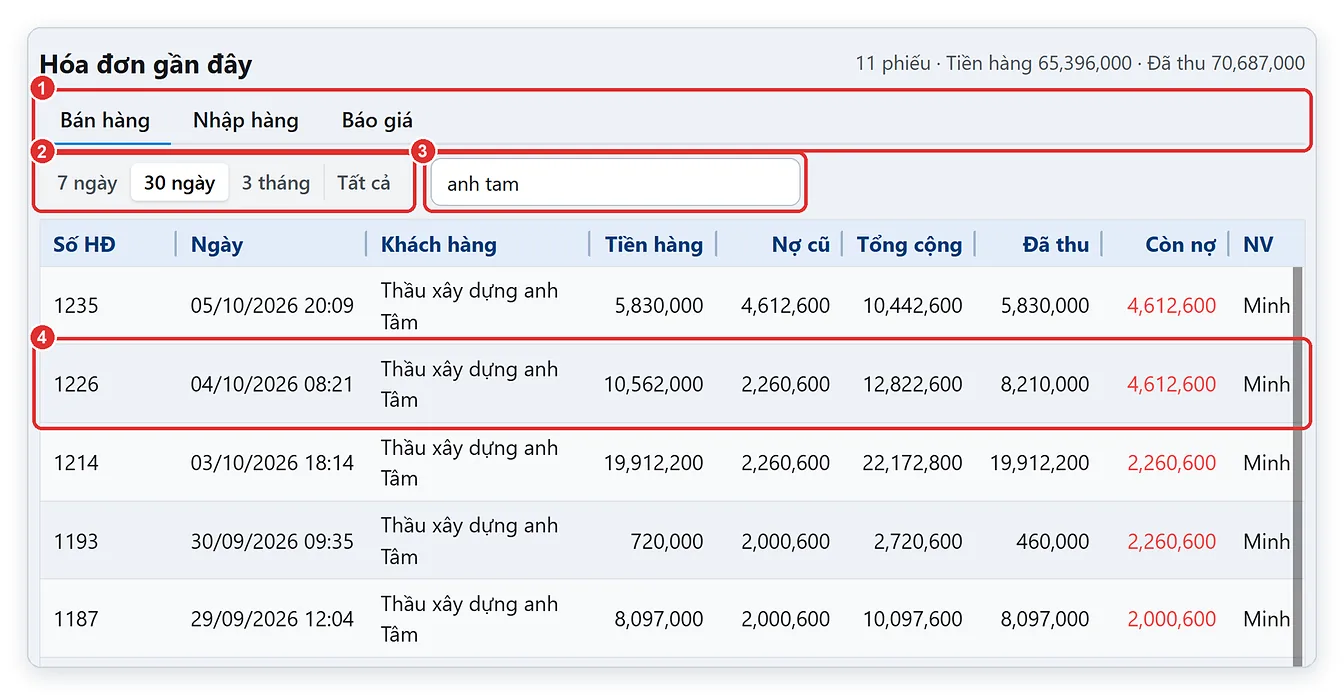Click customer name in invoice 1214 row
The width and height of the screenshot is (1344, 695).
click(x=469, y=463)
